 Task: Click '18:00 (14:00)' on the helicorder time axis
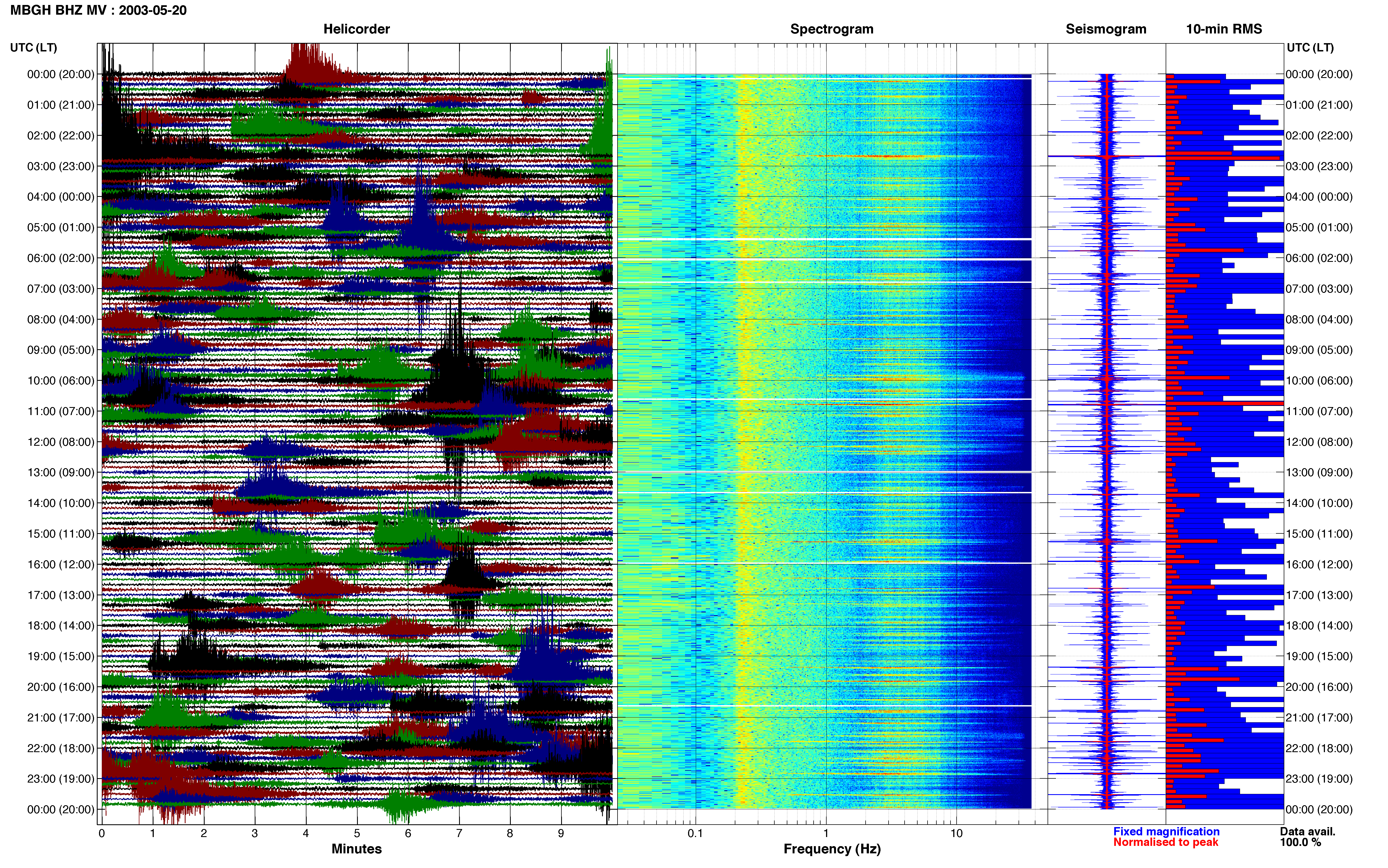click(x=61, y=626)
